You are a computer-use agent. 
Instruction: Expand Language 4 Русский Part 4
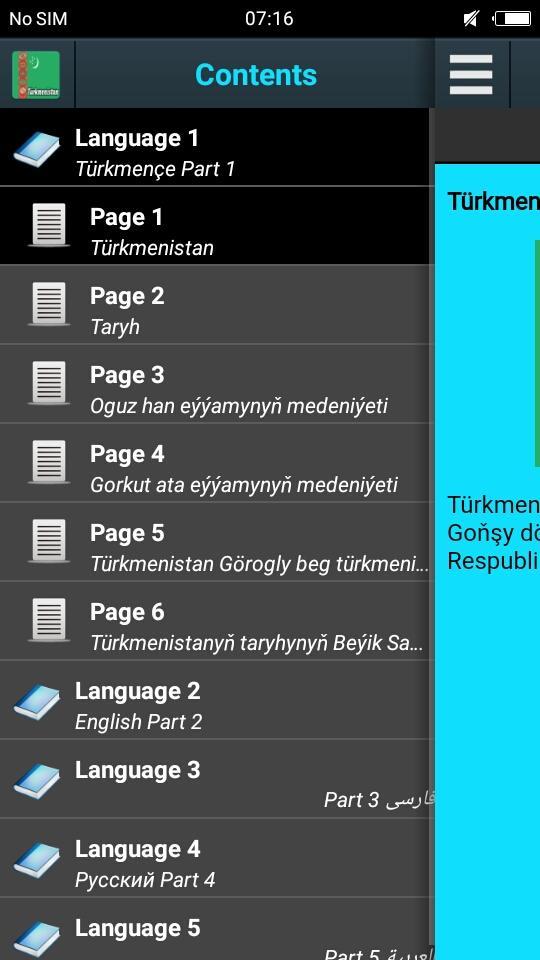tap(215, 857)
